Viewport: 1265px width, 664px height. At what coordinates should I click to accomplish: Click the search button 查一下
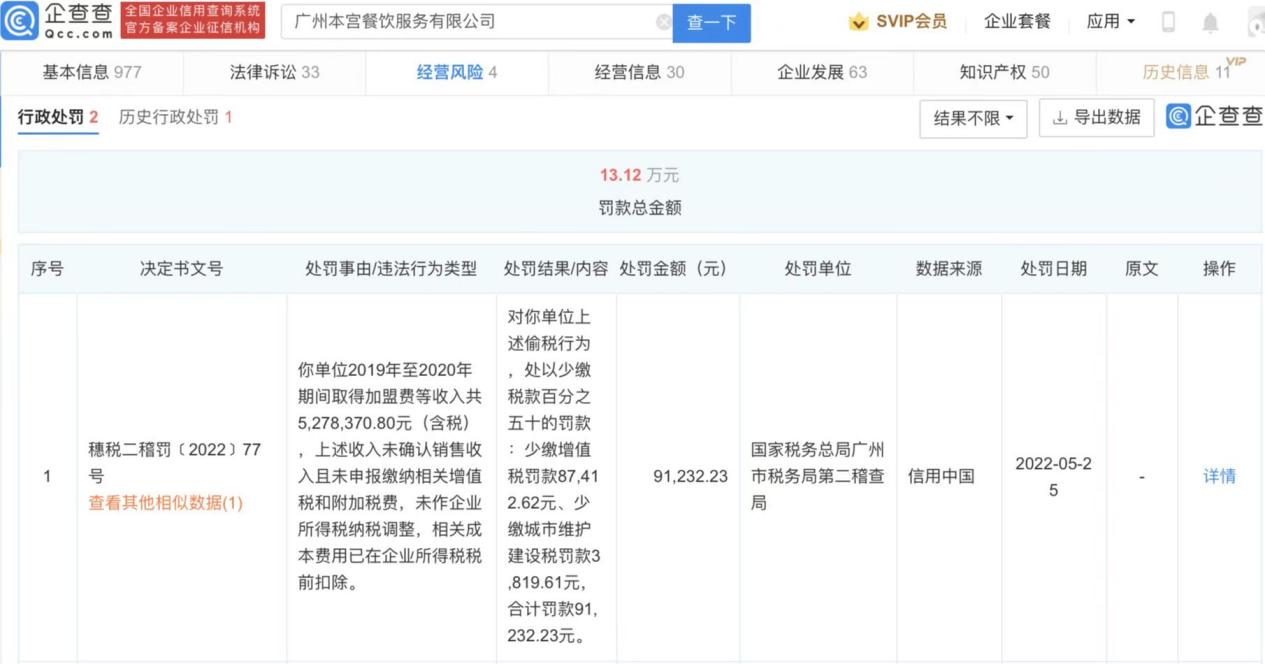pos(712,23)
